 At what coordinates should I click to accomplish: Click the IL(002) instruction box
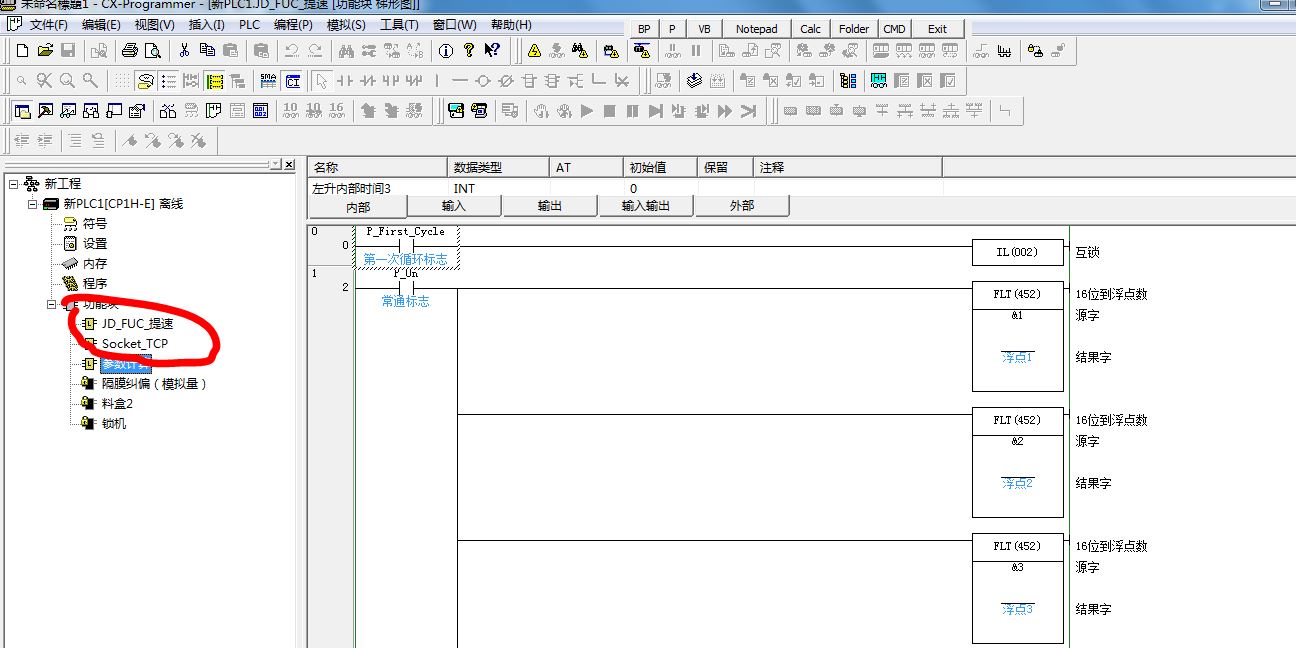(1016, 253)
